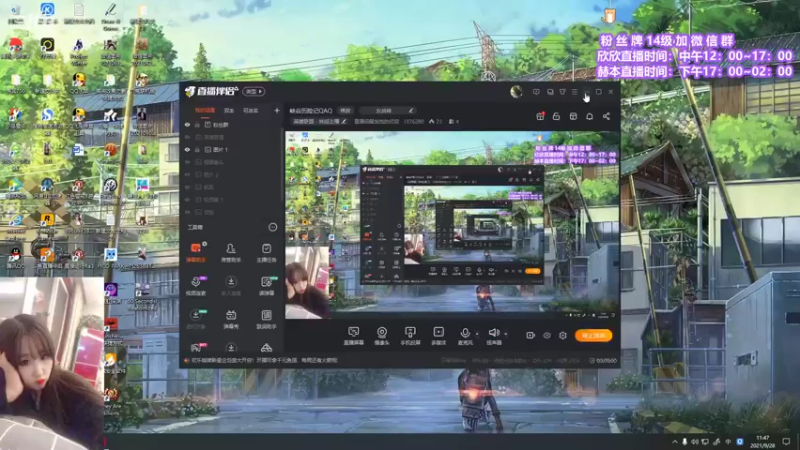800x450 pixels.
Task: Click the store-like icon left of the bell
Action: click(573, 116)
